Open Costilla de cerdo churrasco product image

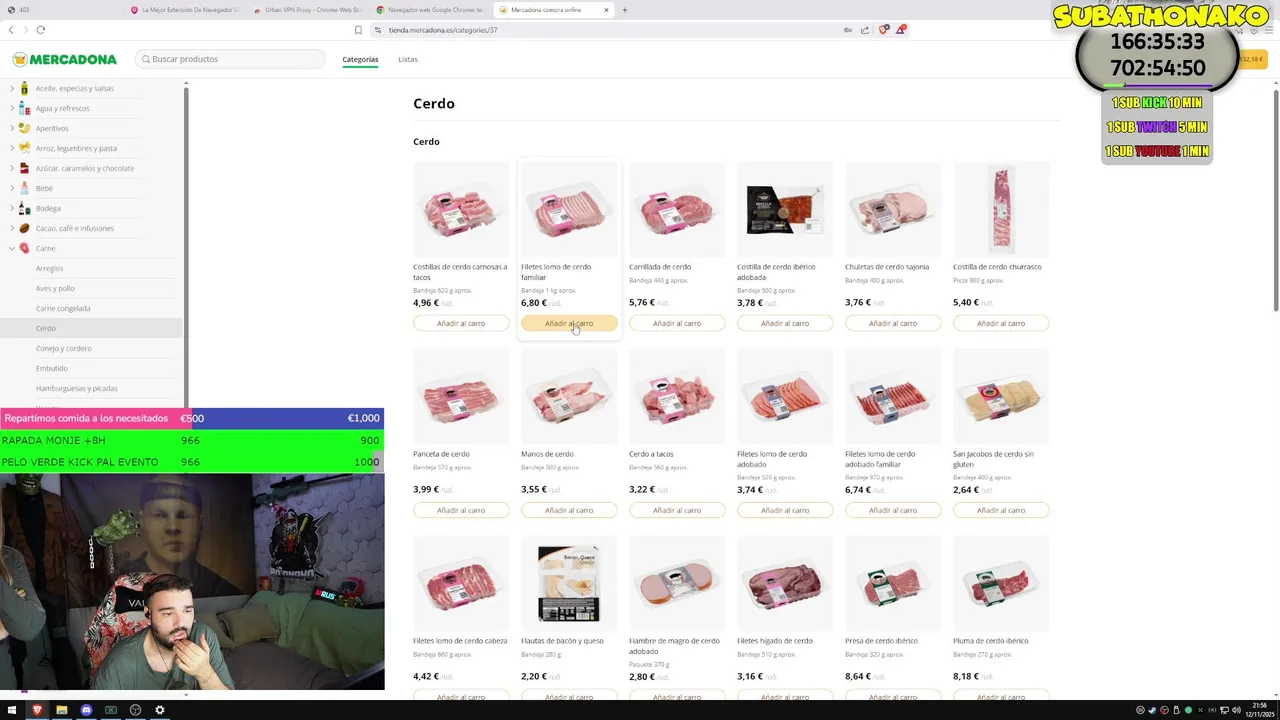point(1001,210)
